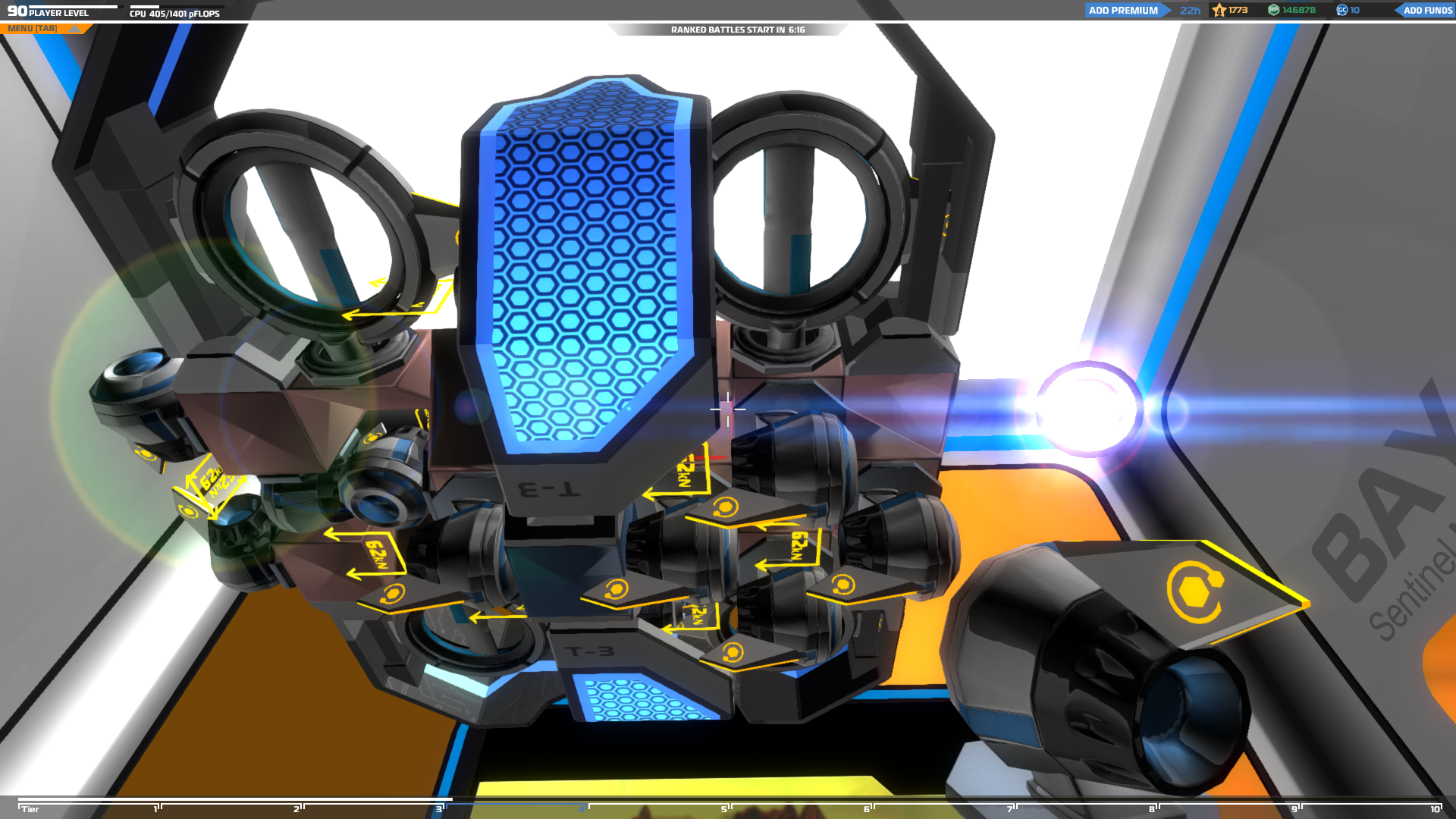Click the T-3 label on upper block

tap(551, 489)
